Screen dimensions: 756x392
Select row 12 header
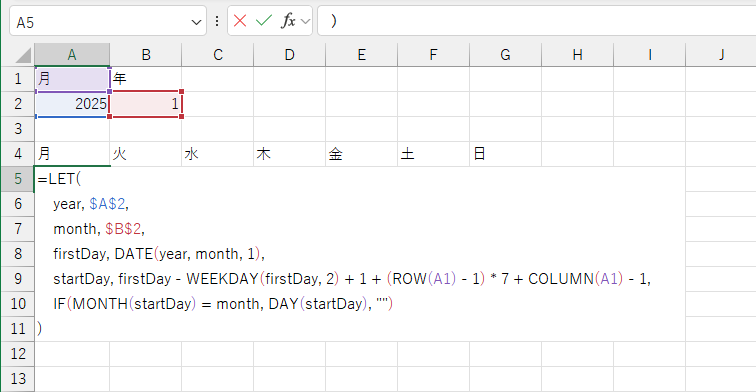point(18,354)
